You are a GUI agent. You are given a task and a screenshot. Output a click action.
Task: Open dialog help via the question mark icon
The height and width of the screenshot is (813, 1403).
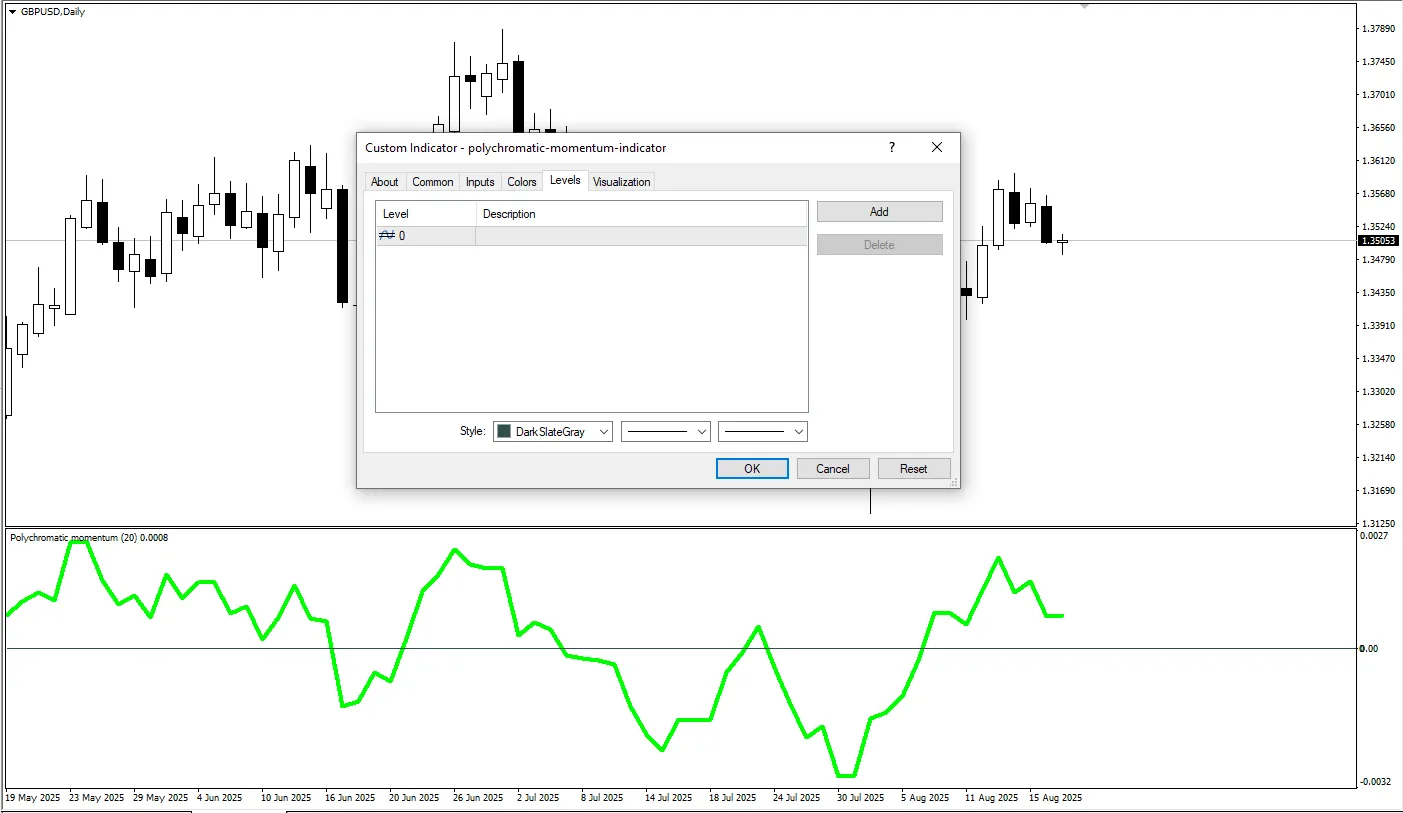tap(891, 147)
